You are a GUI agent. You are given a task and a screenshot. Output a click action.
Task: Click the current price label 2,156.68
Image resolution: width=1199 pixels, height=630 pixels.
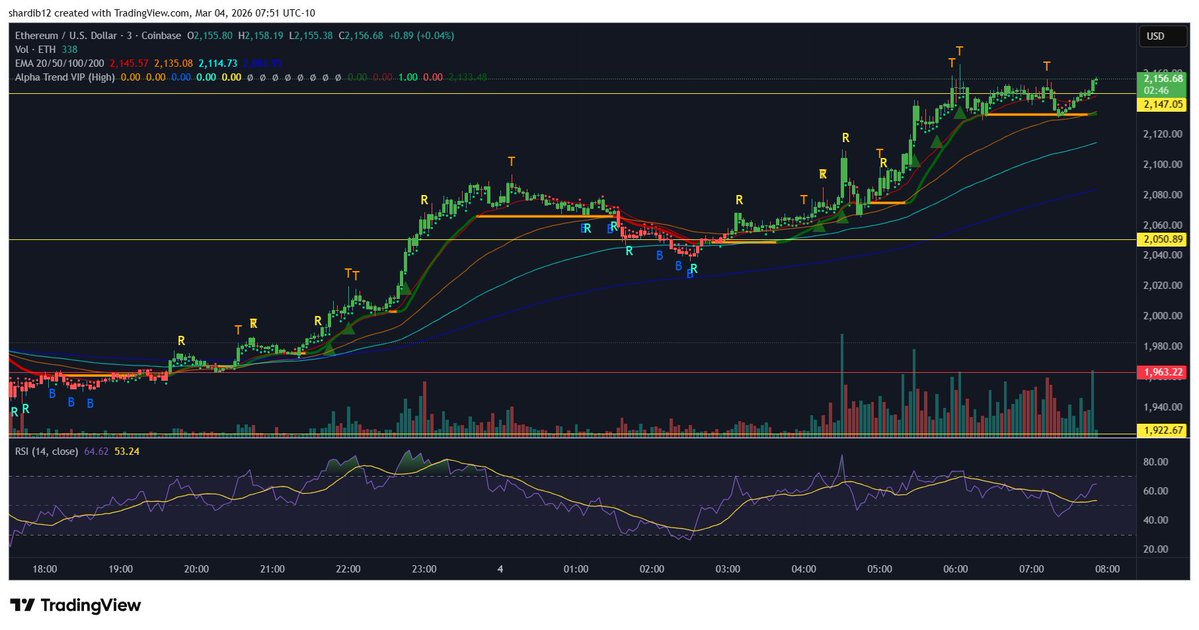click(1163, 78)
